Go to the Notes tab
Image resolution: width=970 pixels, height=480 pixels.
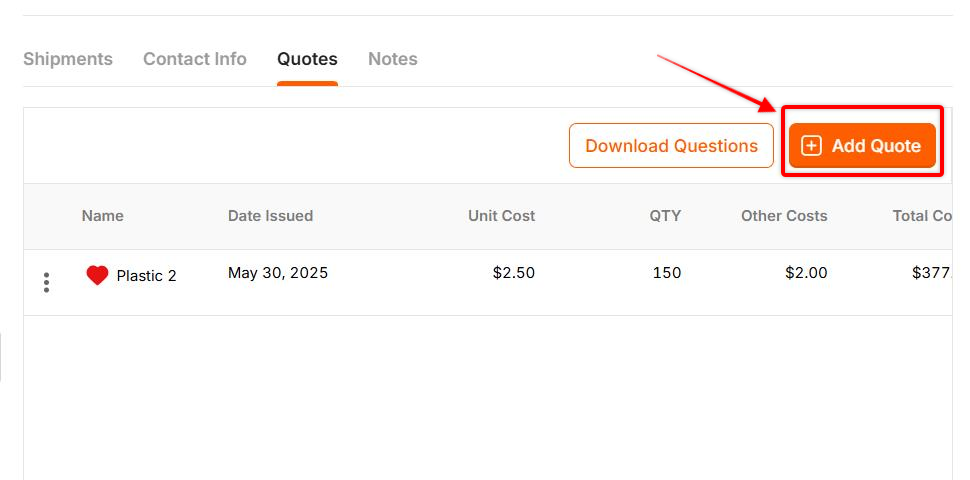coord(393,59)
